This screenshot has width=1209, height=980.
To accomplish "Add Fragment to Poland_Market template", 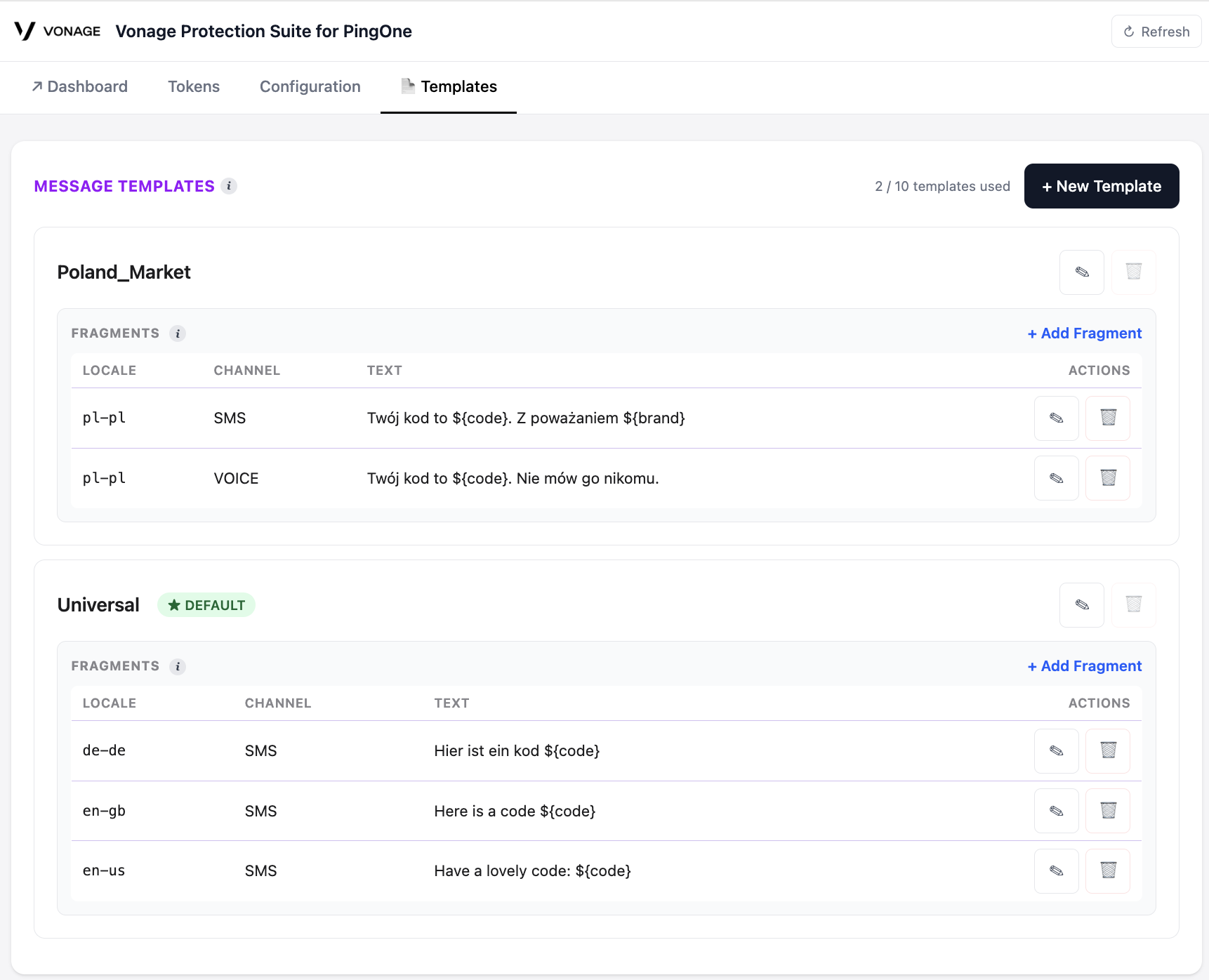I will (1085, 333).
